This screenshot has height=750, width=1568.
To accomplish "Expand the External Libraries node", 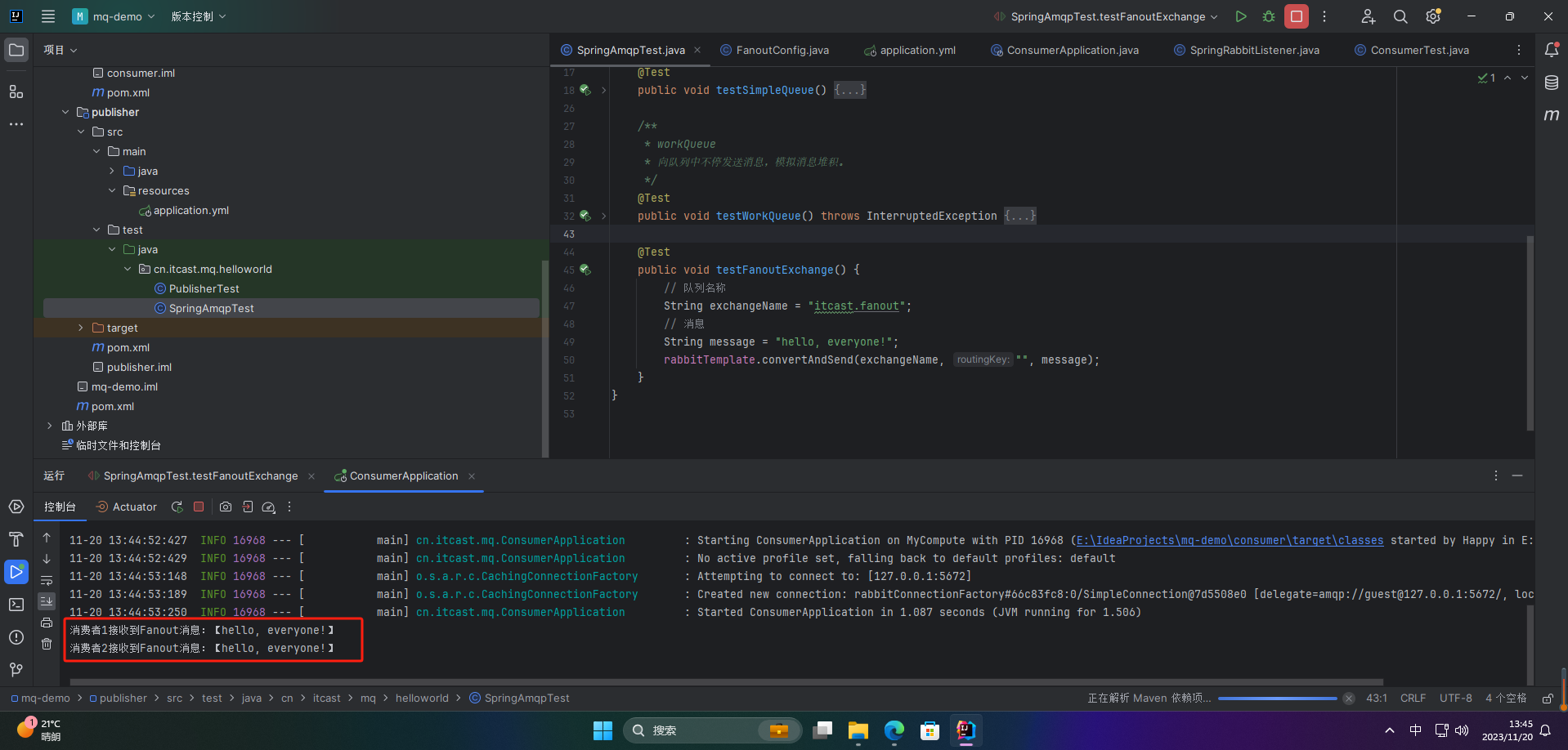I will (50, 426).
